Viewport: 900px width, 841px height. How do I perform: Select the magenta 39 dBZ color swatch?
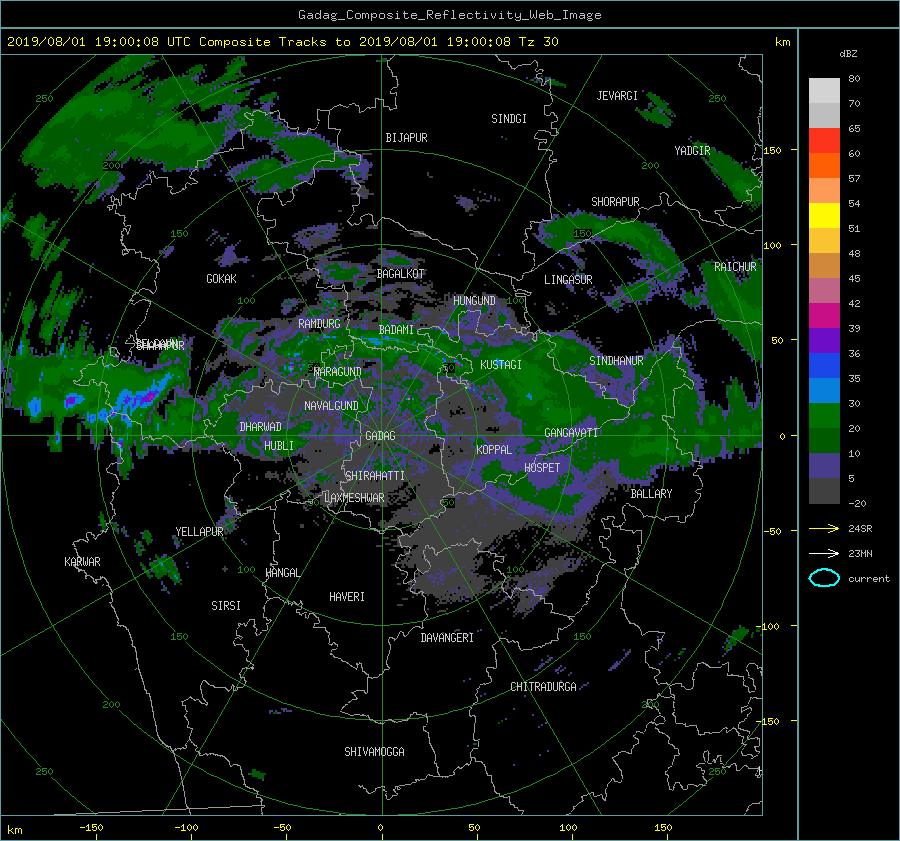(824, 316)
